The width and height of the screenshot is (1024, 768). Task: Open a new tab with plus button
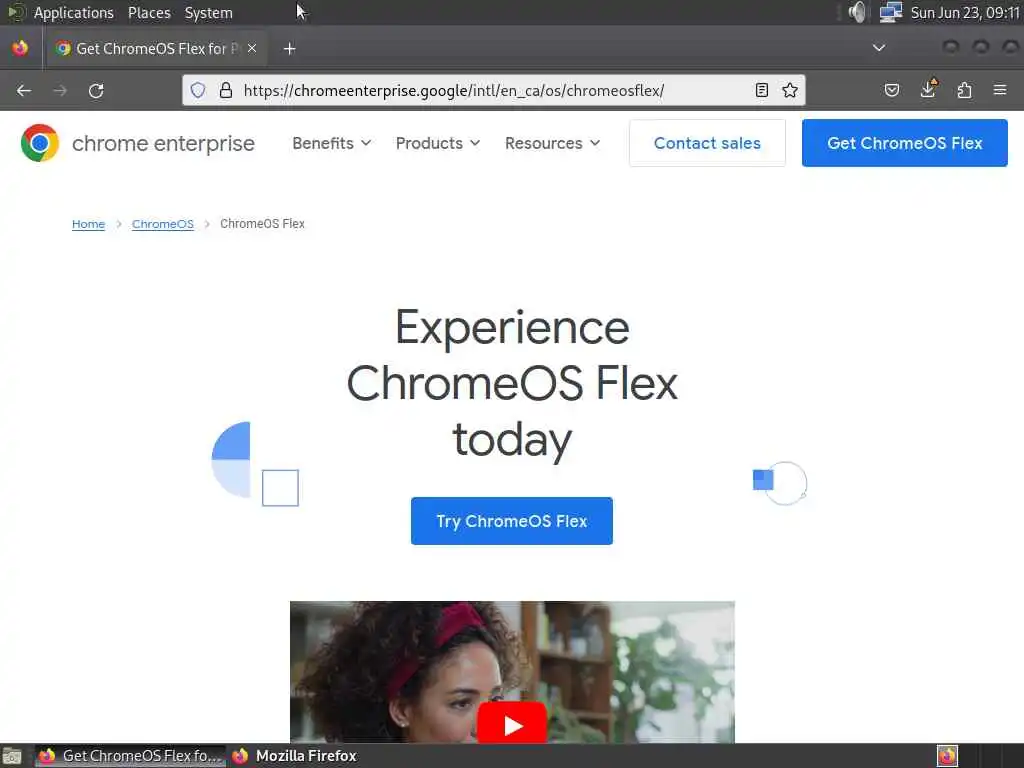(289, 49)
